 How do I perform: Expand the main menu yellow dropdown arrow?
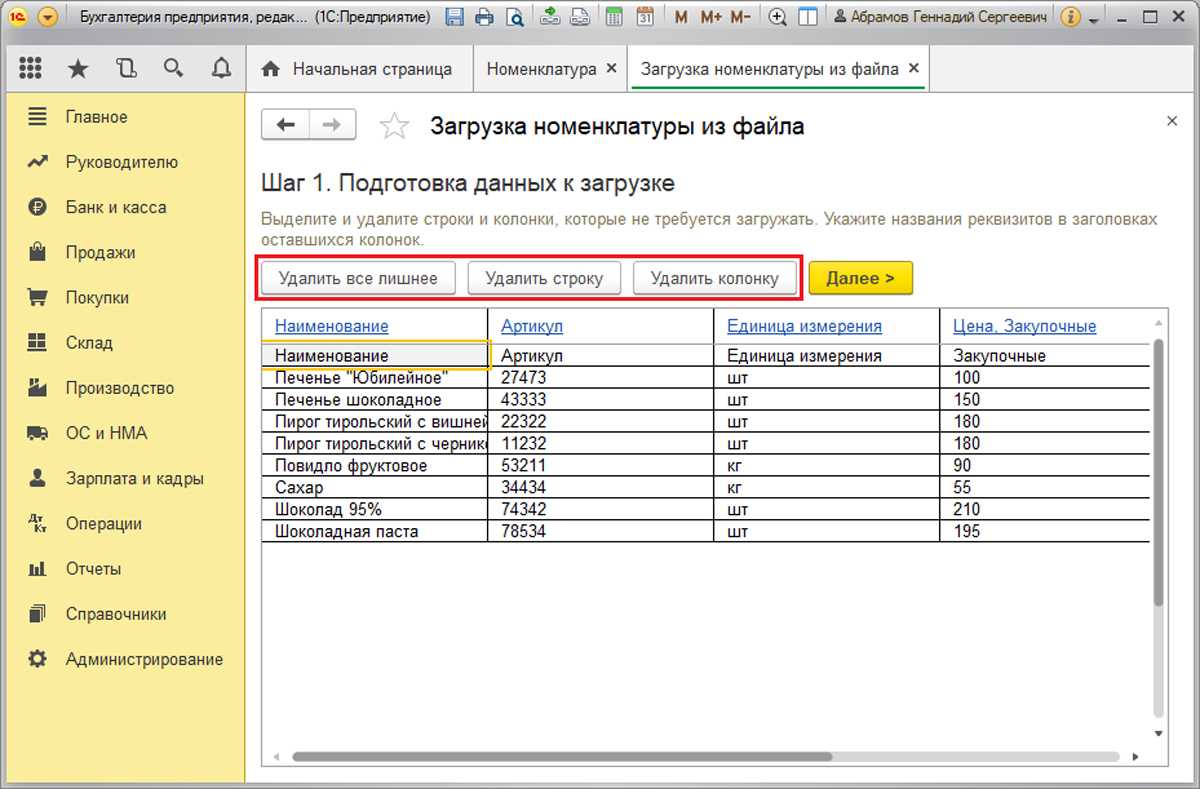click(x=47, y=17)
